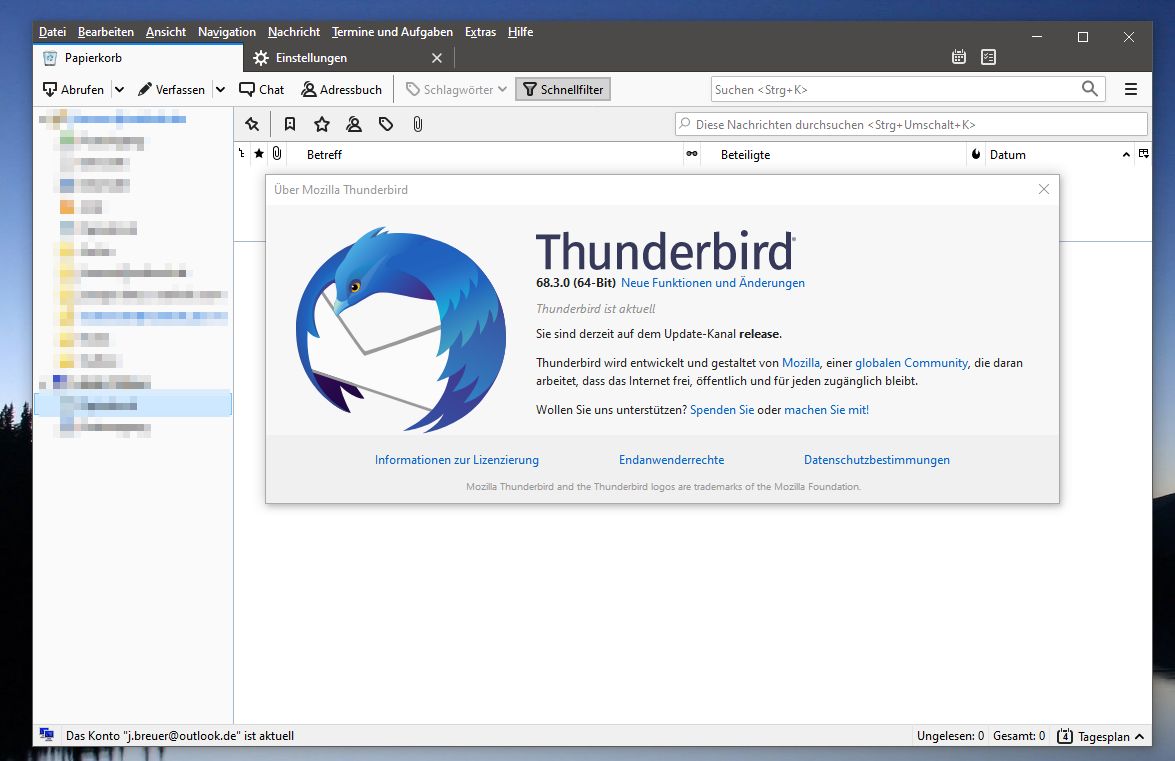This screenshot has height=761, width=1175.
Task: Open the Navigation menu
Action: point(227,31)
